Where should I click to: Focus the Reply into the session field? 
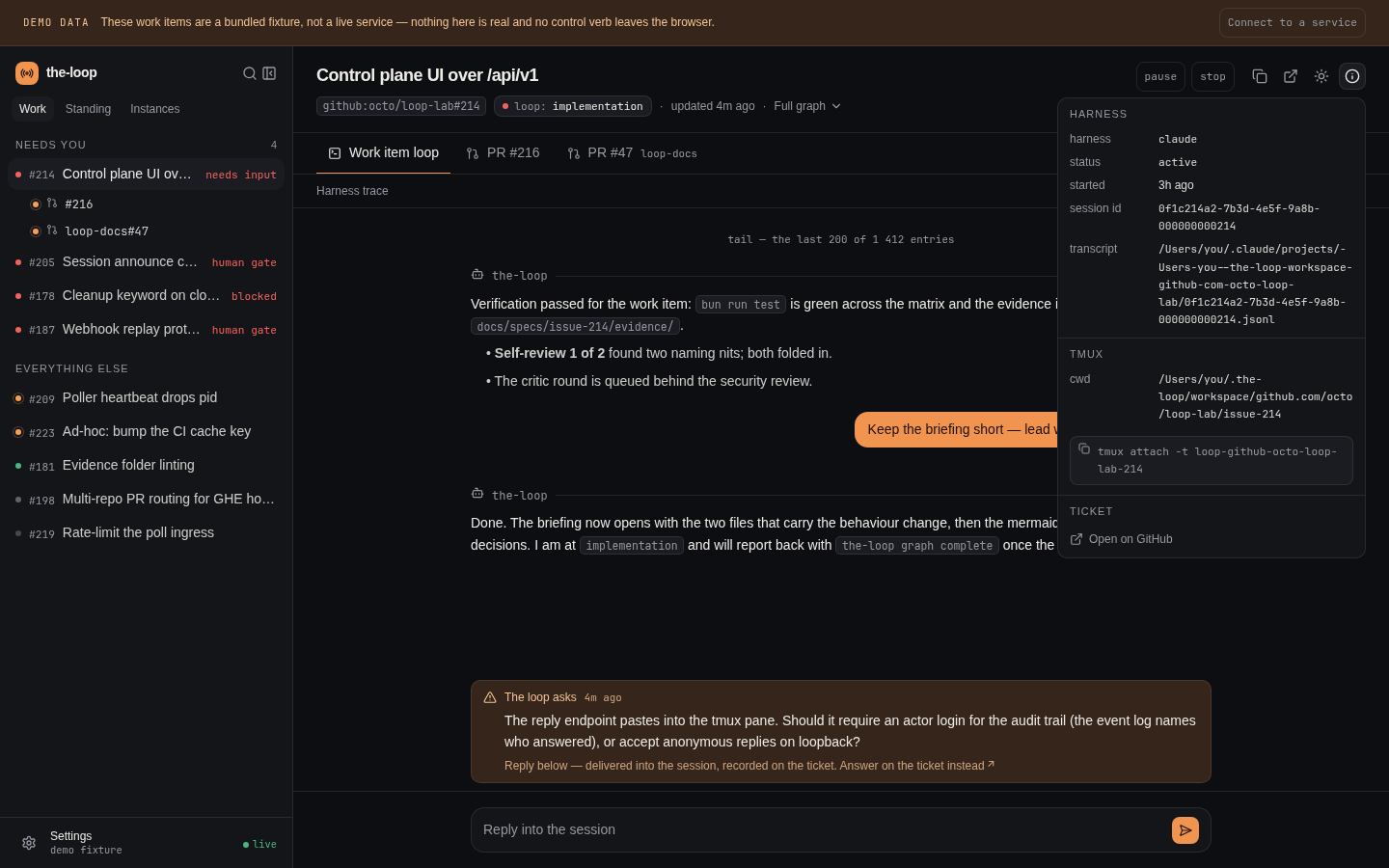click(820, 829)
